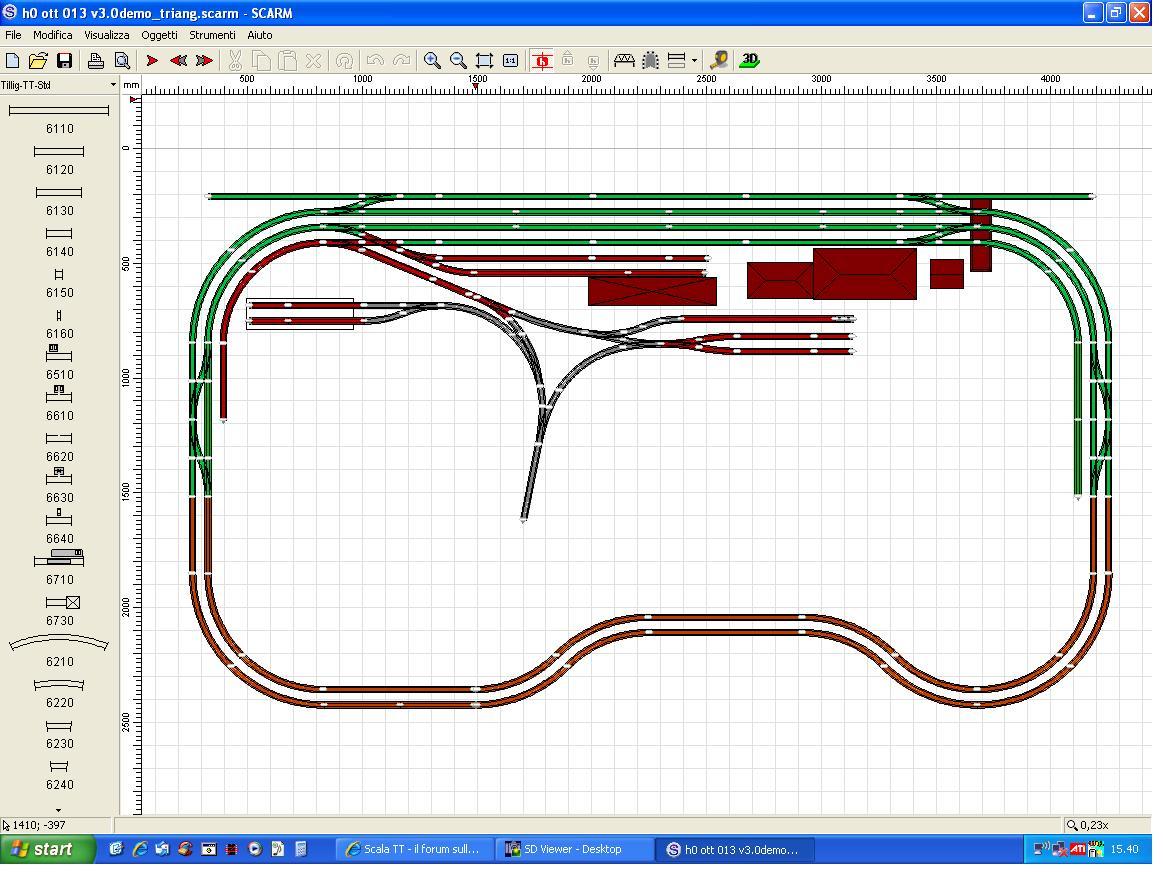This screenshot has width=1163, height=872.
Task: Print the track plan
Action: point(96,61)
